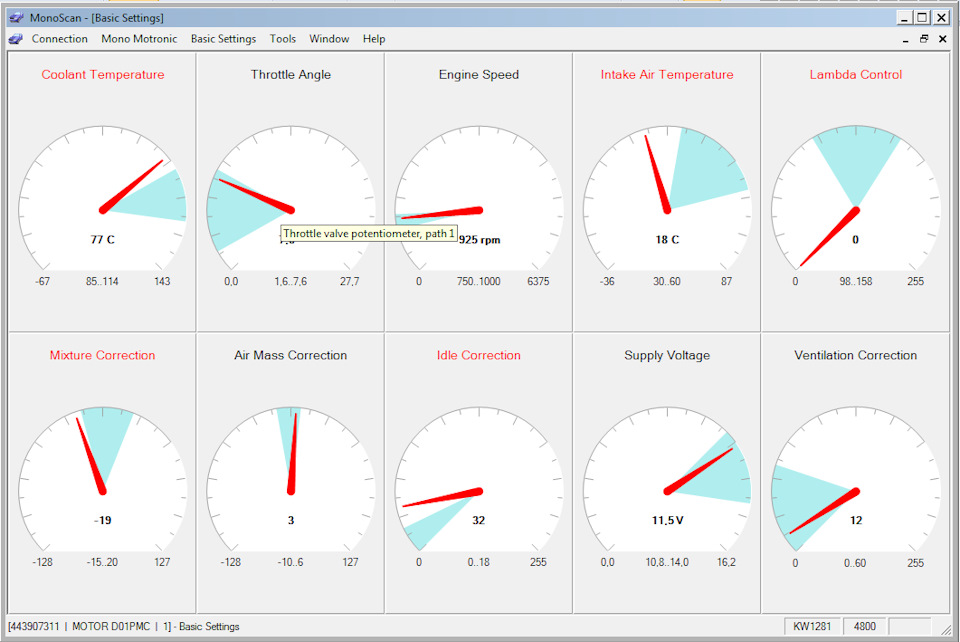Restore the inner Basic Settings child window
The height and width of the screenshot is (642, 960).
(924, 39)
